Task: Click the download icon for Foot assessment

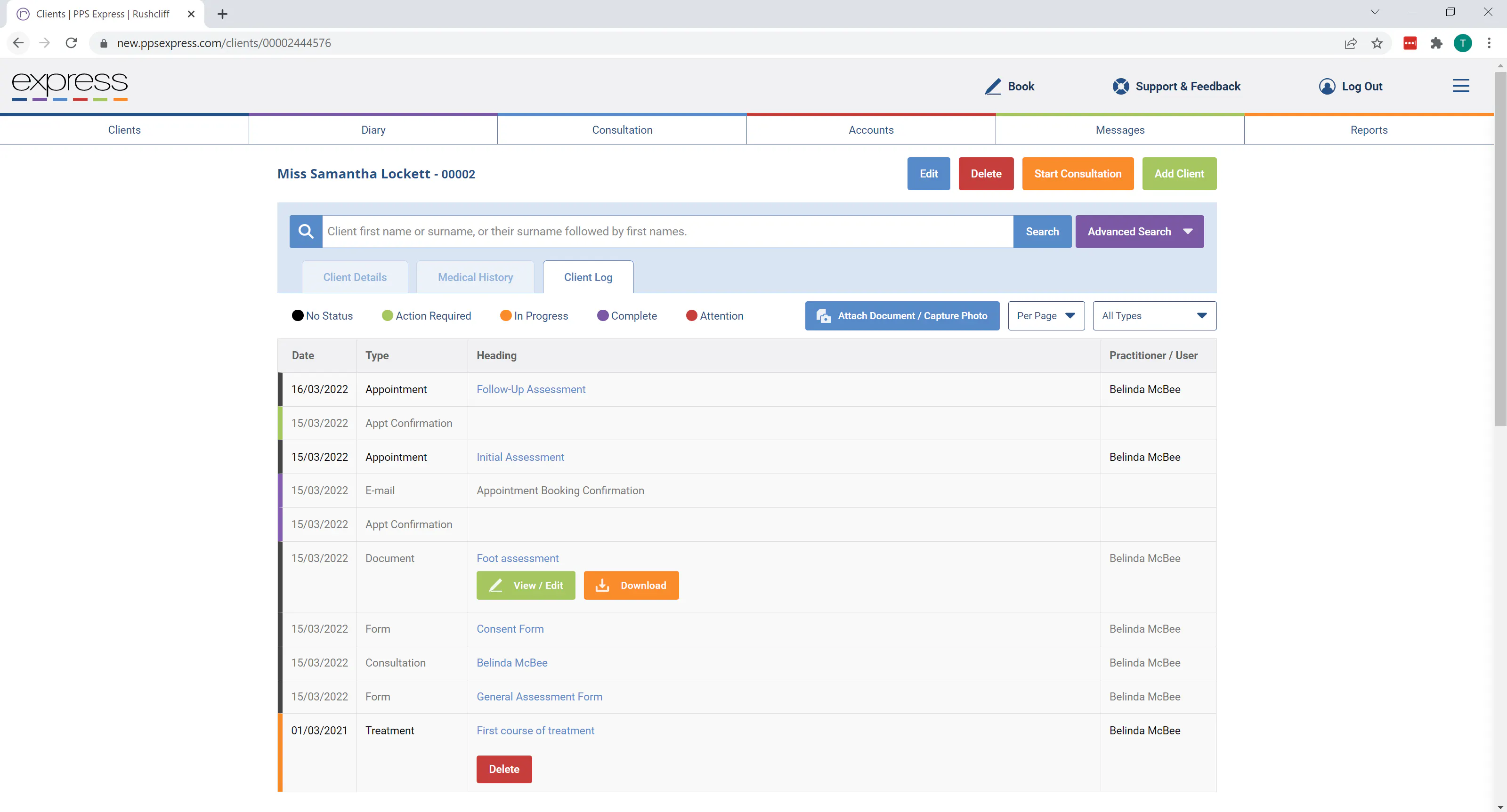Action: click(x=602, y=585)
